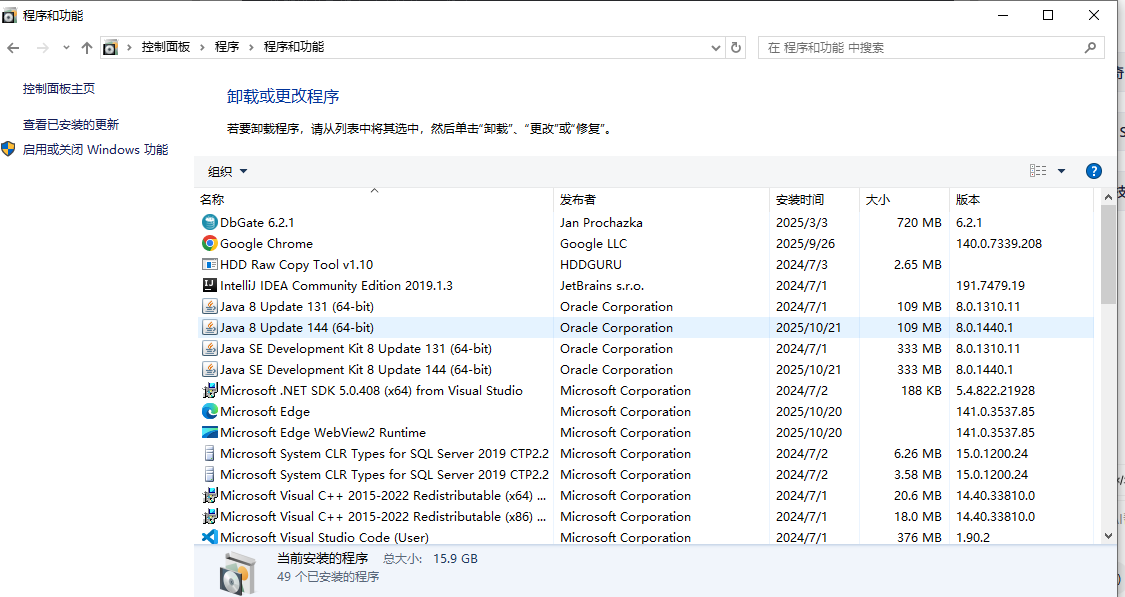Click the 188 KB size cell
This screenshot has width=1125, height=597.
click(x=921, y=391)
